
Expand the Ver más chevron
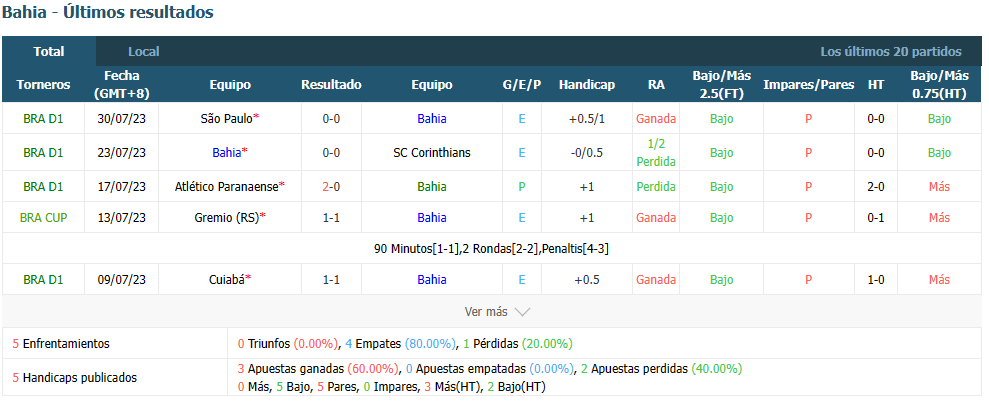[522, 312]
